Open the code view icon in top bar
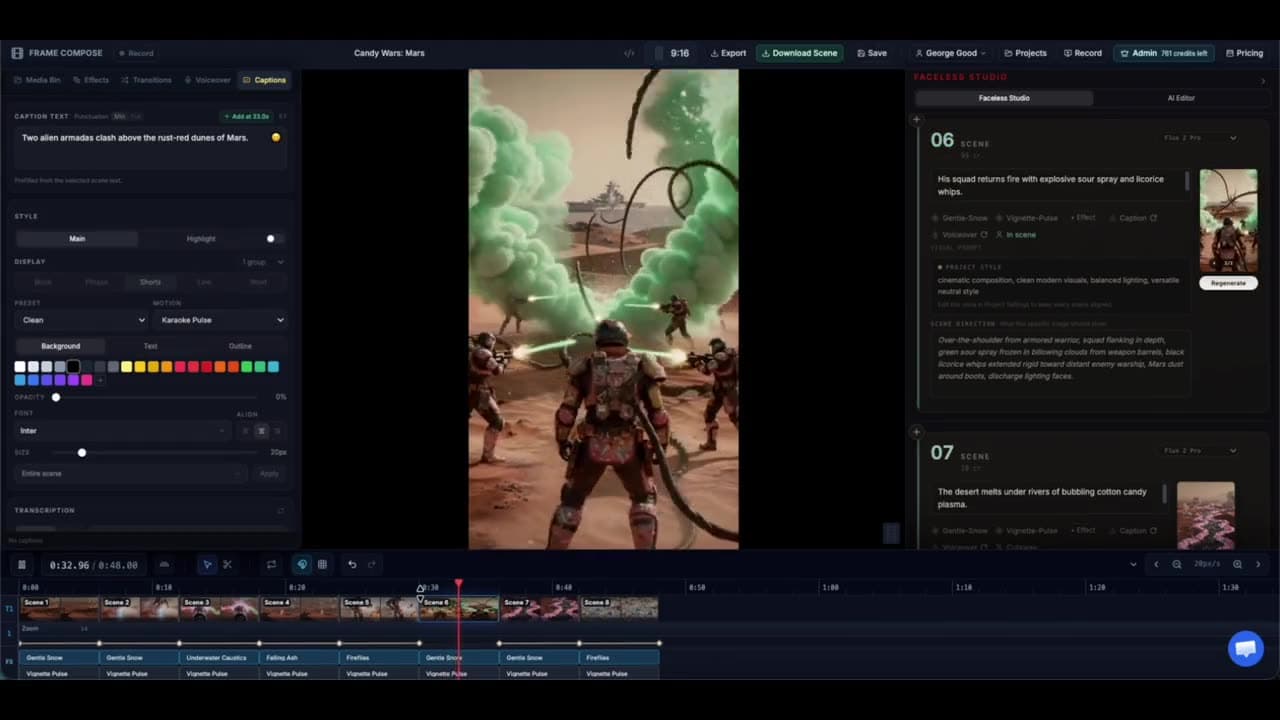Screen dimensions: 1280x720 (x=629, y=53)
